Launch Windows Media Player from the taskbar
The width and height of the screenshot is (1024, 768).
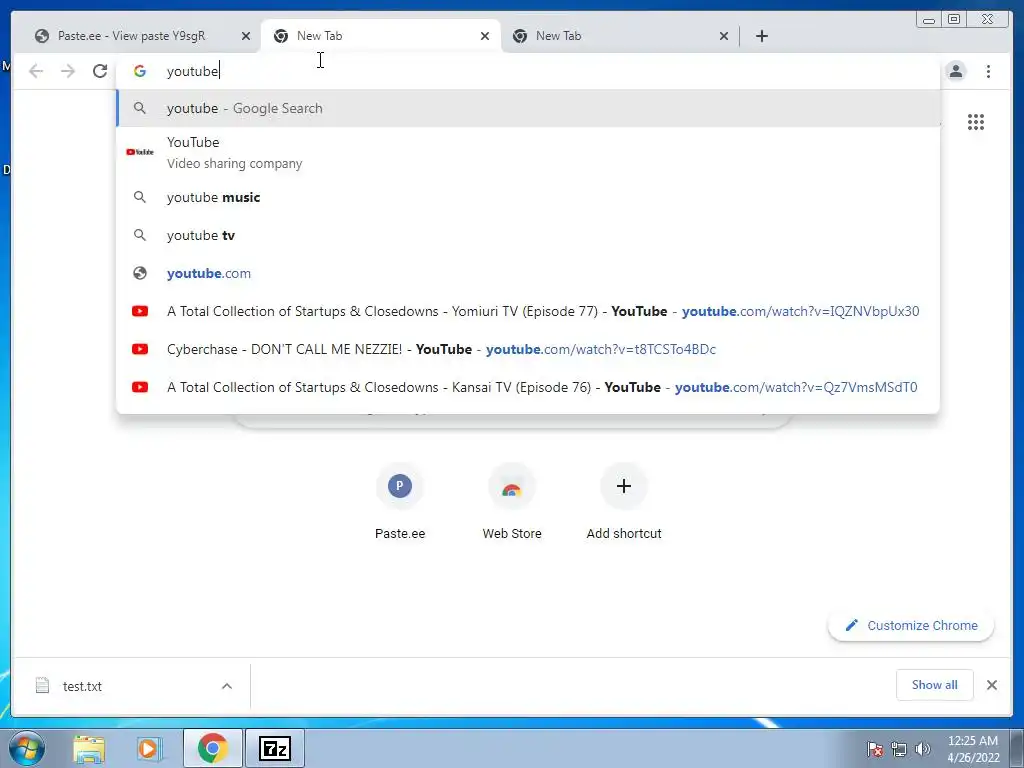point(149,749)
